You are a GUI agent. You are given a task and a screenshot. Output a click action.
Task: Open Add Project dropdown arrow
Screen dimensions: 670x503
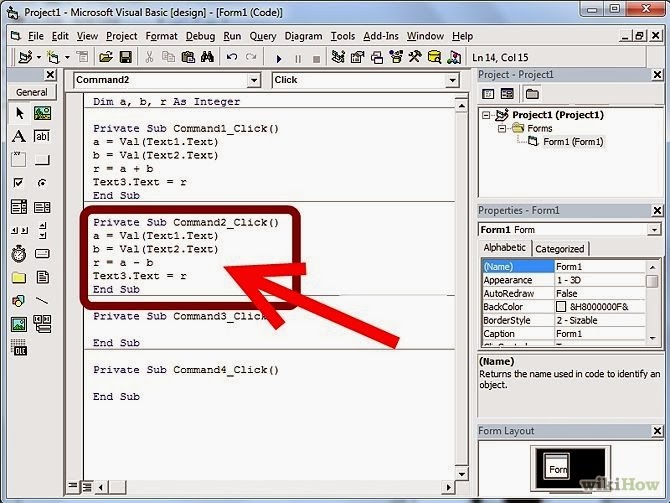[39, 57]
